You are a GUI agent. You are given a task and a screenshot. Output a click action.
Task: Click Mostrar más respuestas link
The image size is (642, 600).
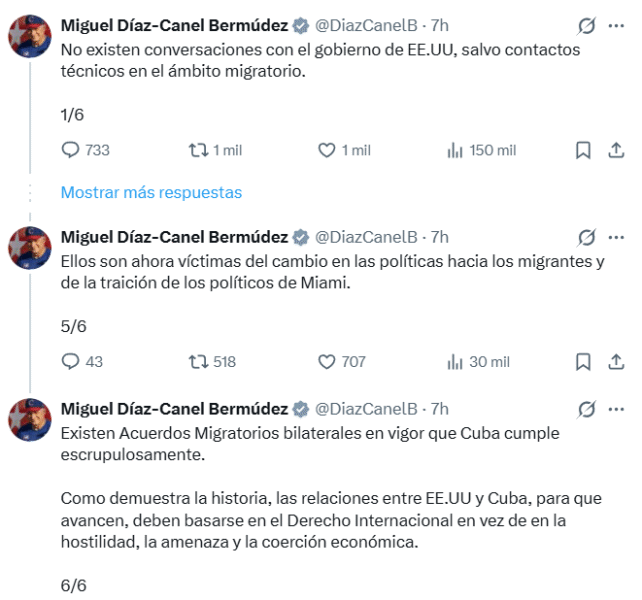tap(151, 192)
